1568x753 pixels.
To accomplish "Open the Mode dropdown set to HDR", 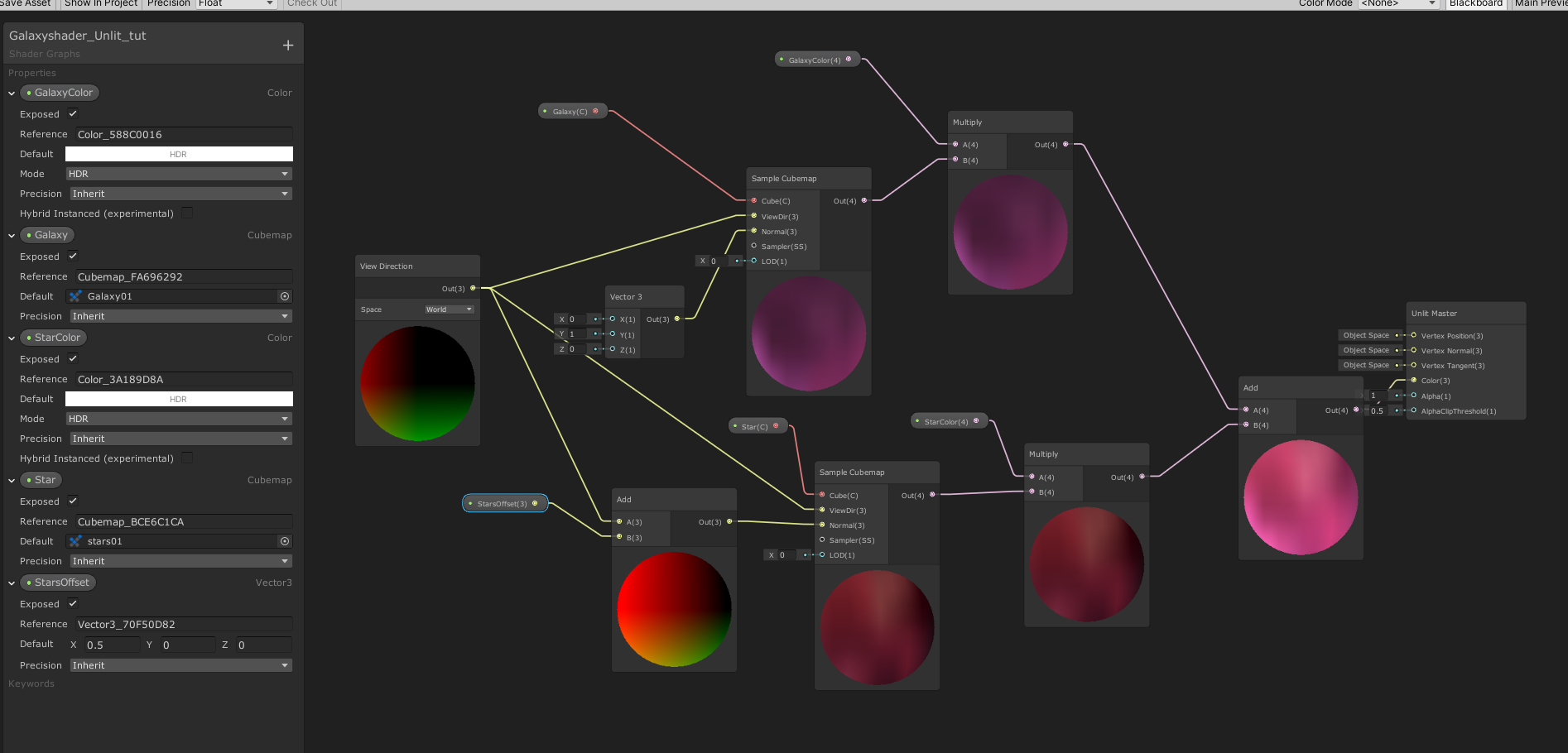I will [179, 174].
